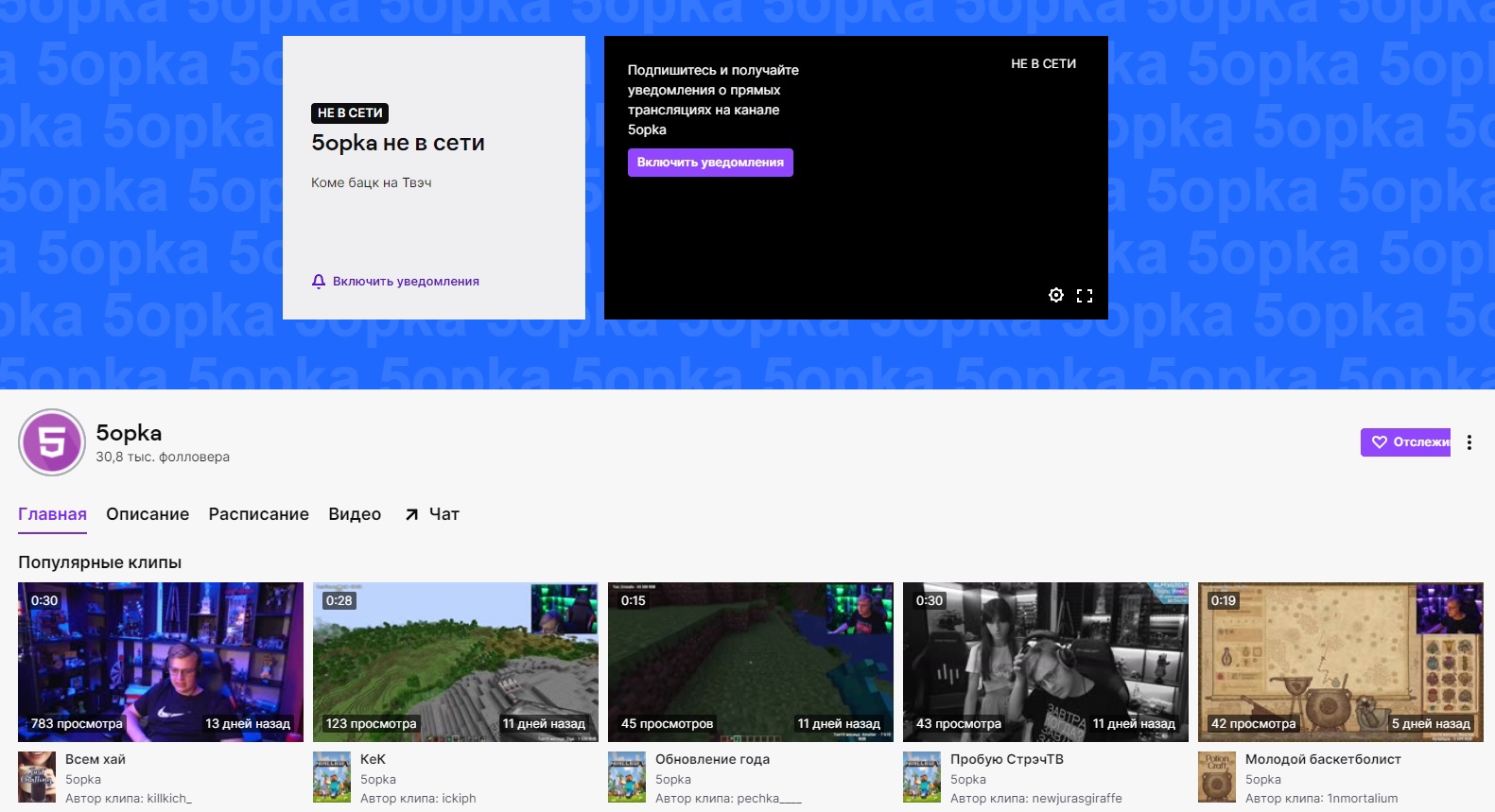Click purple Включить уведомления button in player
The width and height of the screenshot is (1495, 812).
(x=710, y=163)
